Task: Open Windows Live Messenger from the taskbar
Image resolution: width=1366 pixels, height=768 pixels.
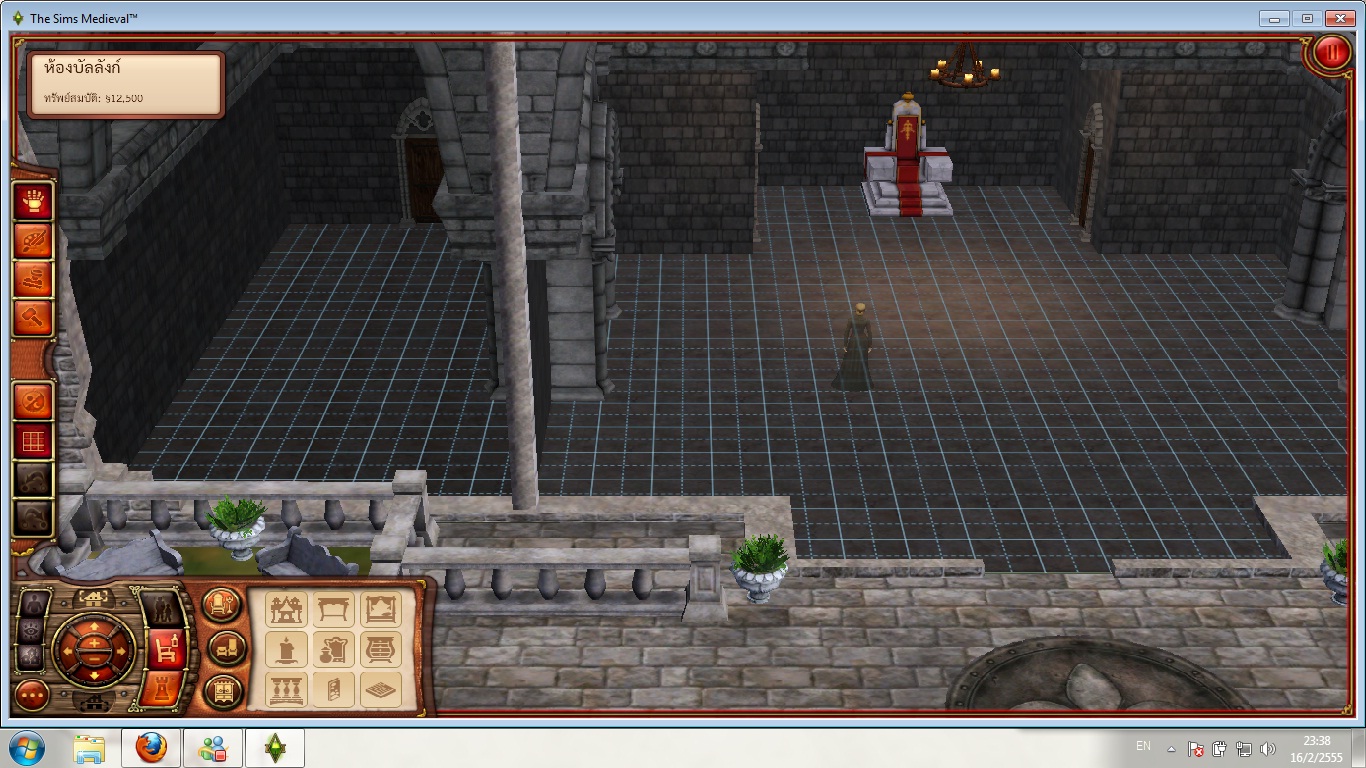Action: 213,748
